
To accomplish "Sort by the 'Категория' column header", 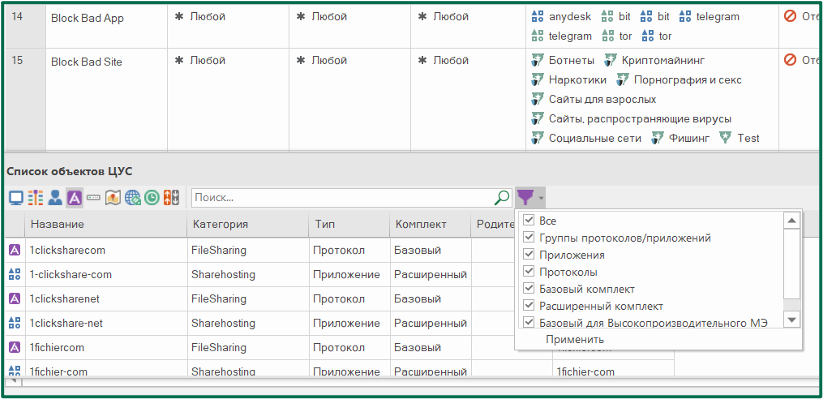I will click(221, 225).
